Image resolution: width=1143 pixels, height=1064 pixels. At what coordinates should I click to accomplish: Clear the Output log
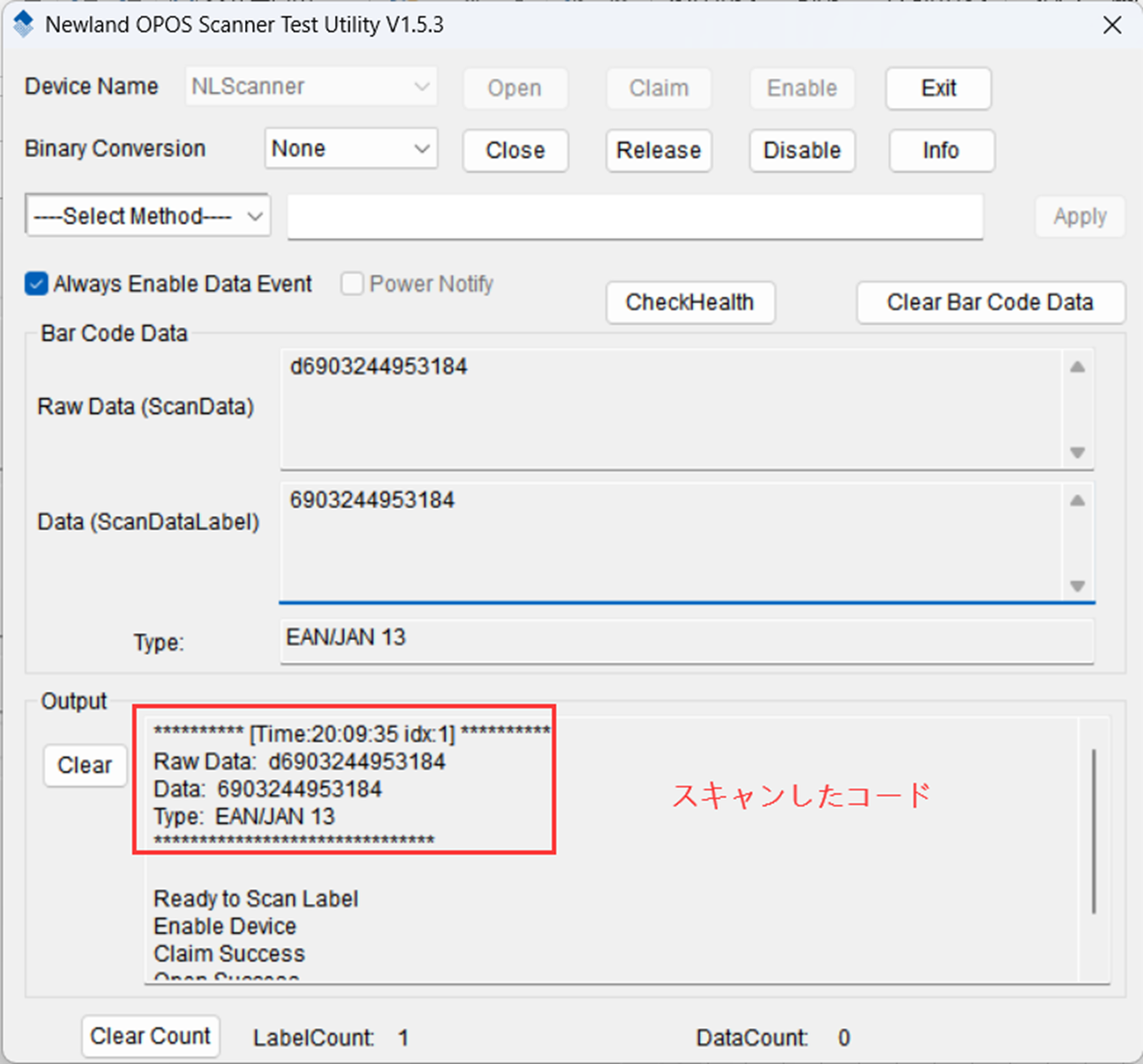pos(85,766)
